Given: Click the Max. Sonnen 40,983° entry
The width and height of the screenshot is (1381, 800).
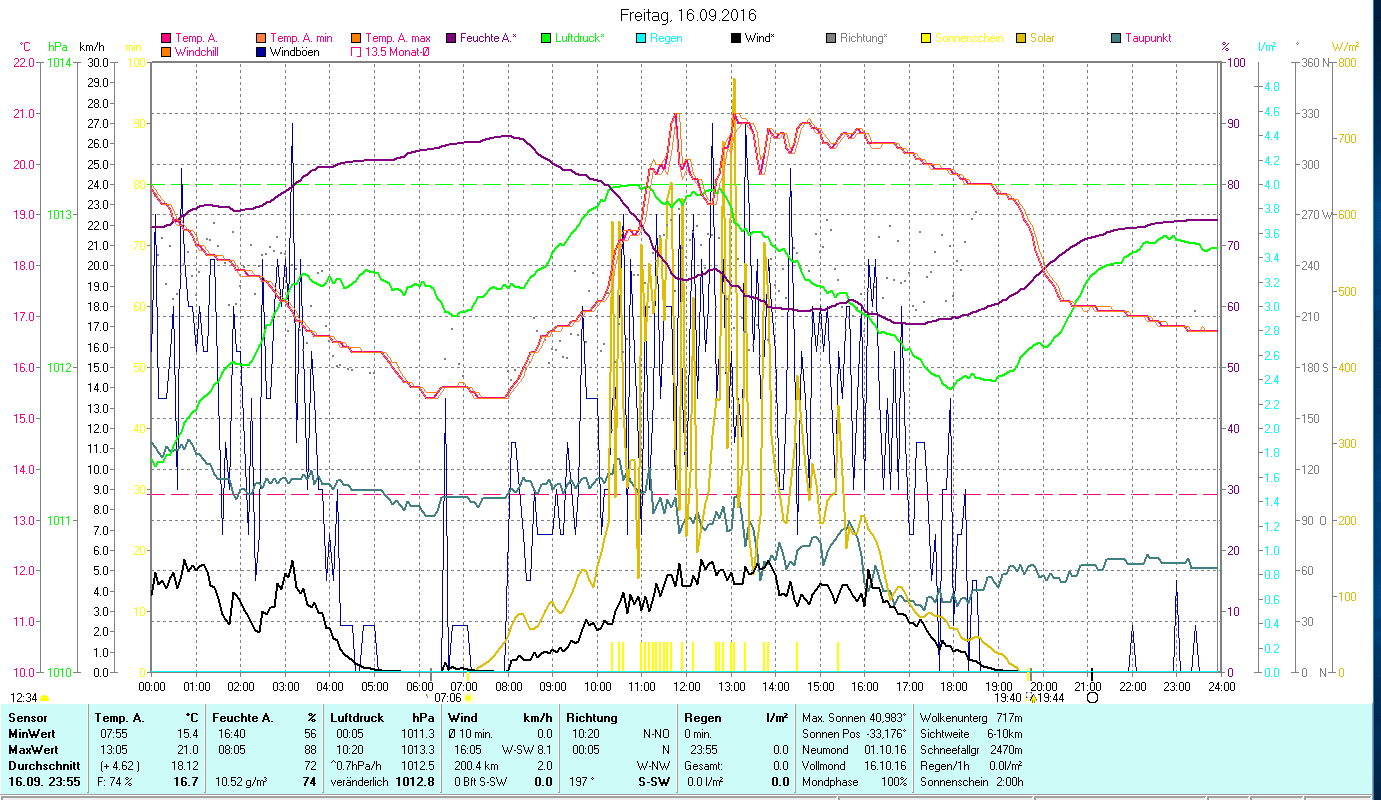Looking at the screenshot, I should tap(856, 718).
